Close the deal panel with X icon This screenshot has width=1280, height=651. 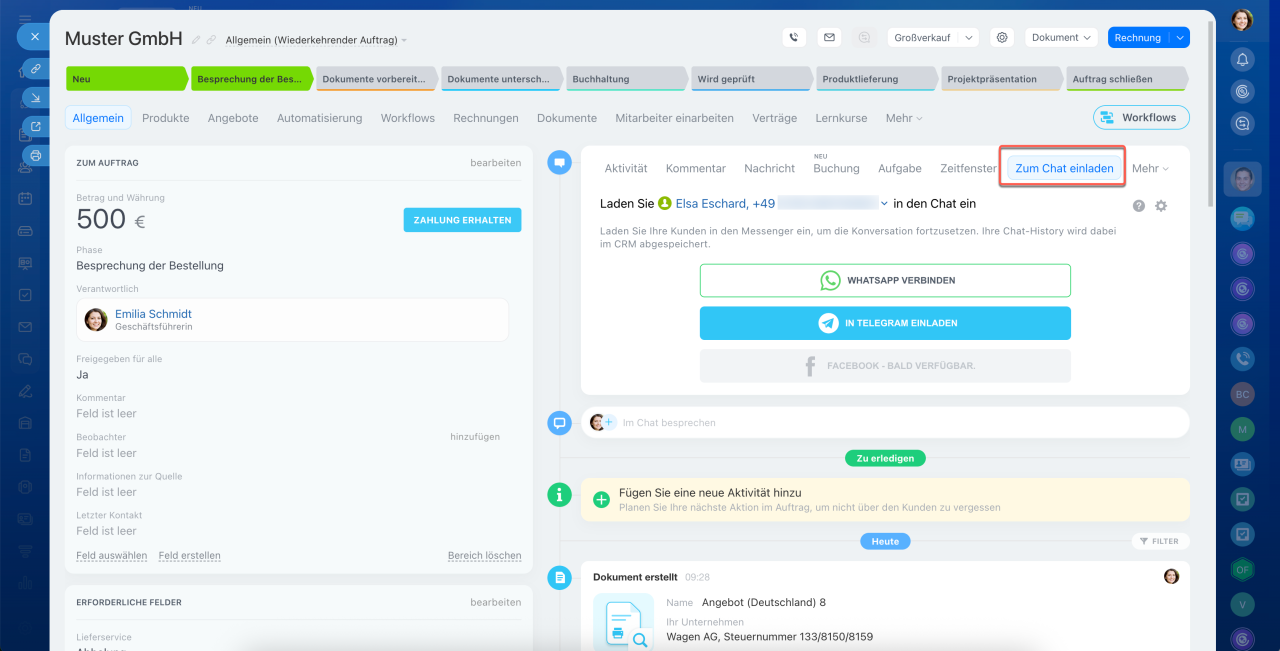tap(35, 37)
